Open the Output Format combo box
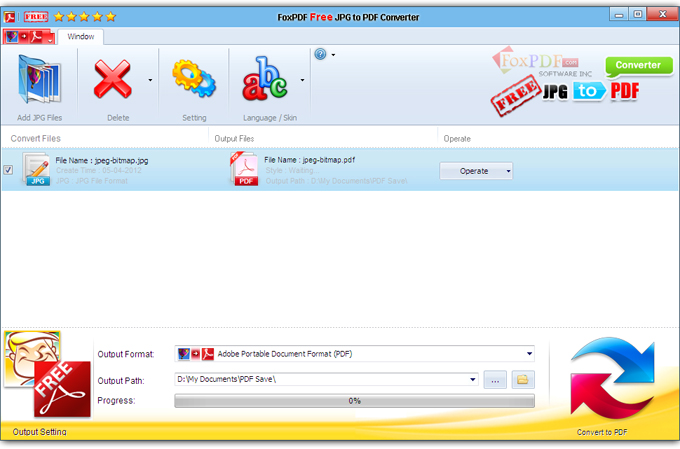 coord(354,354)
